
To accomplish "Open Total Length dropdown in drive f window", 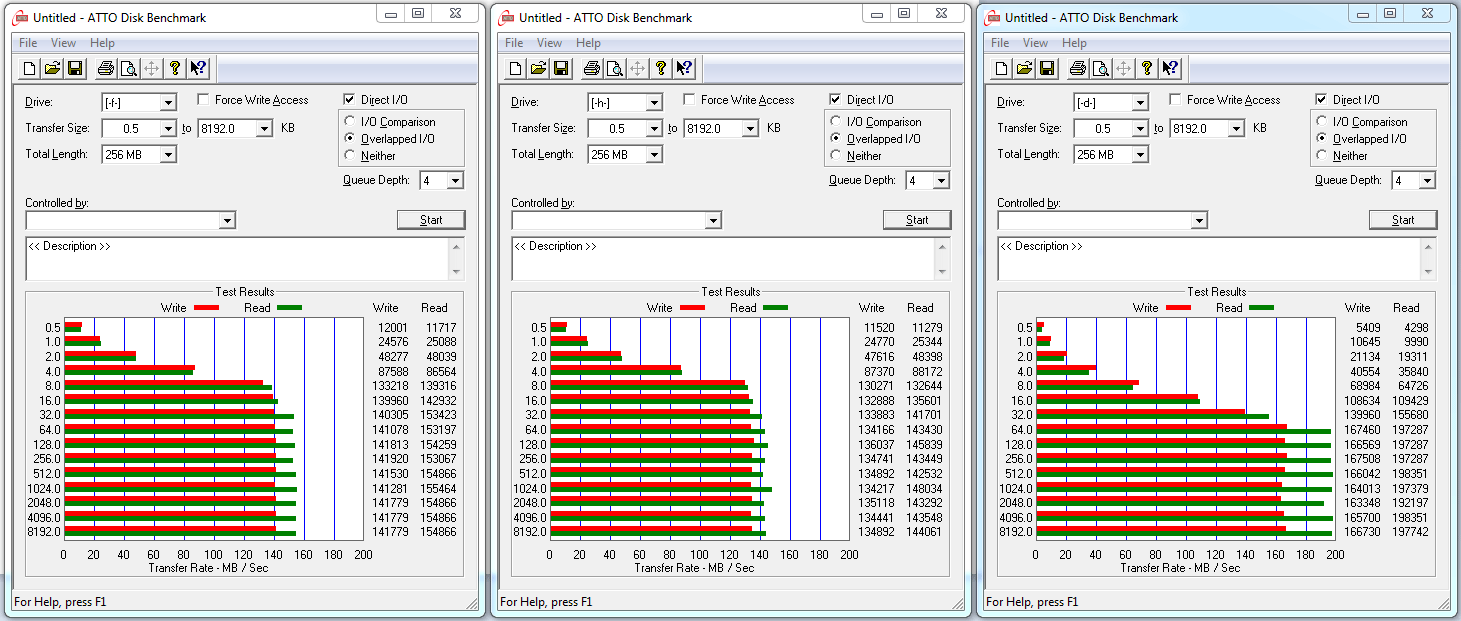I will pos(168,154).
